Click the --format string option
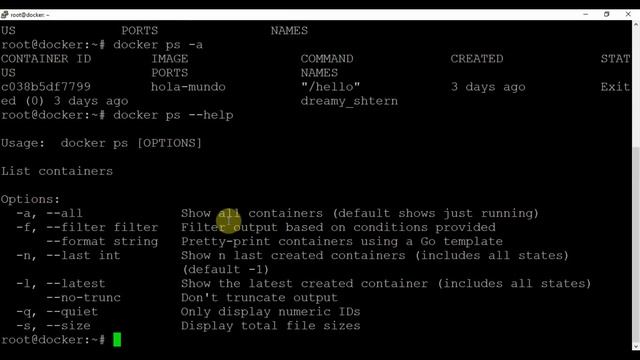Image resolution: width=640 pixels, height=360 pixels. click(102, 242)
